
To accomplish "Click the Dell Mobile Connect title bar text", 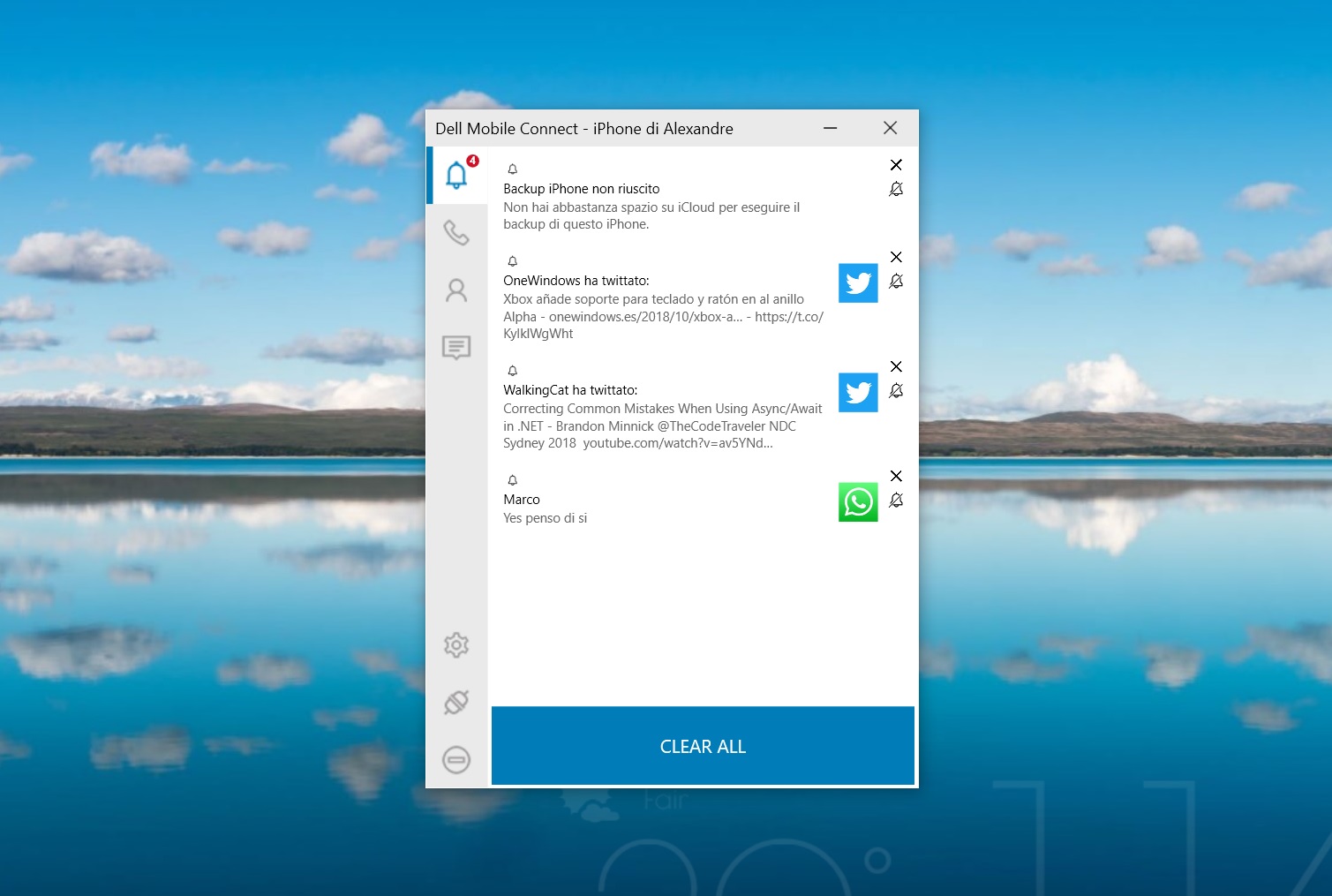I will coord(583,129).
